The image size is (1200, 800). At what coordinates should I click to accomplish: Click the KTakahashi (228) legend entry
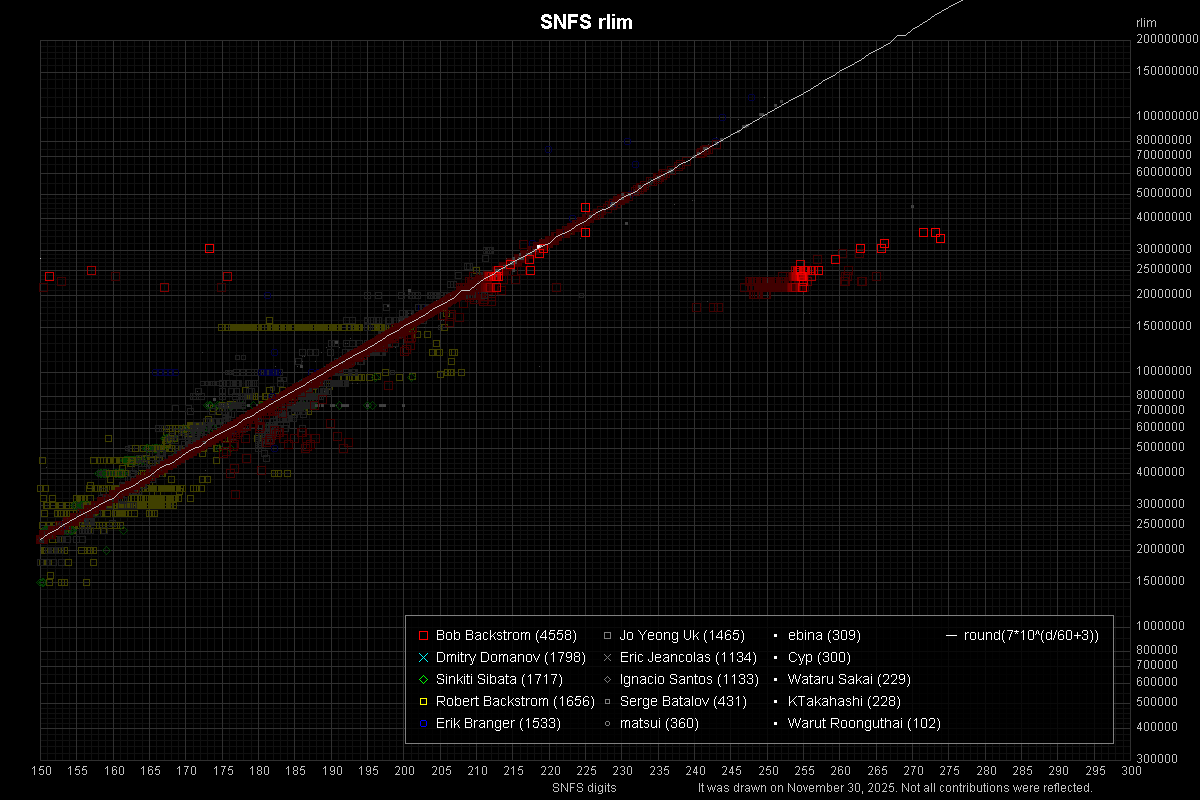(844, 701)
